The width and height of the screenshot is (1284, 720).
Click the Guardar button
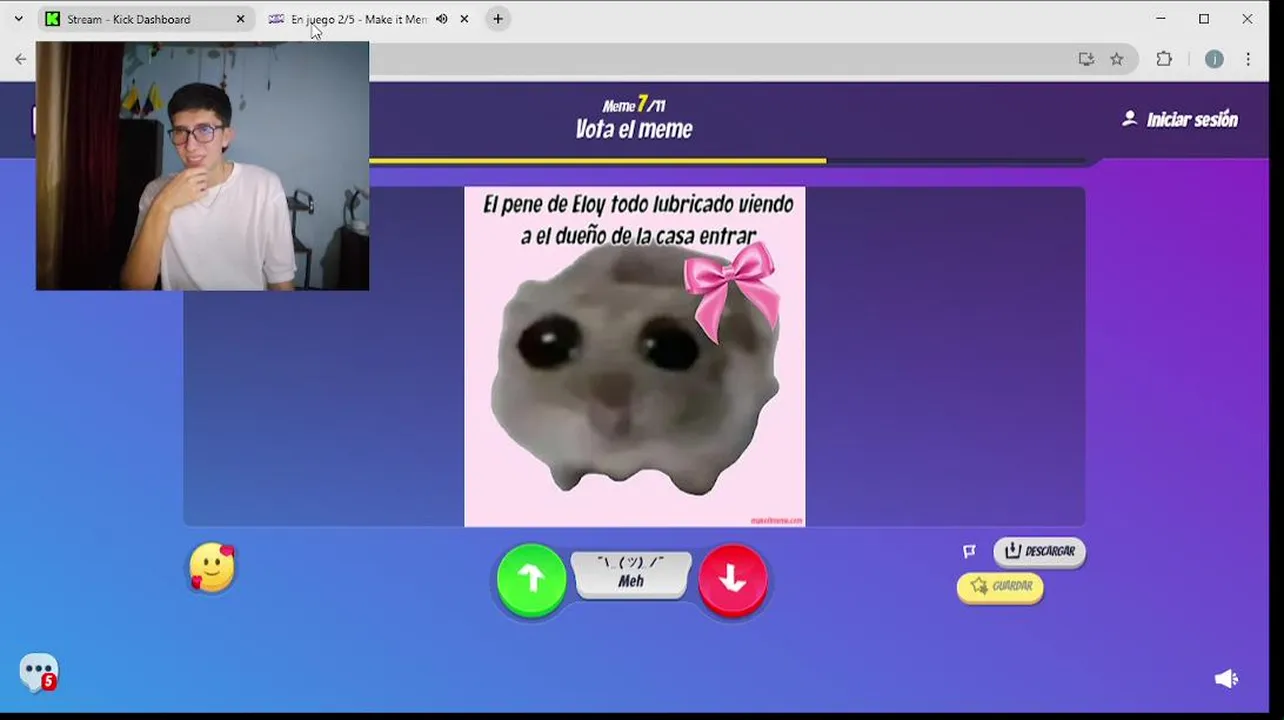pyautogui.click(x=1000, y=586)
